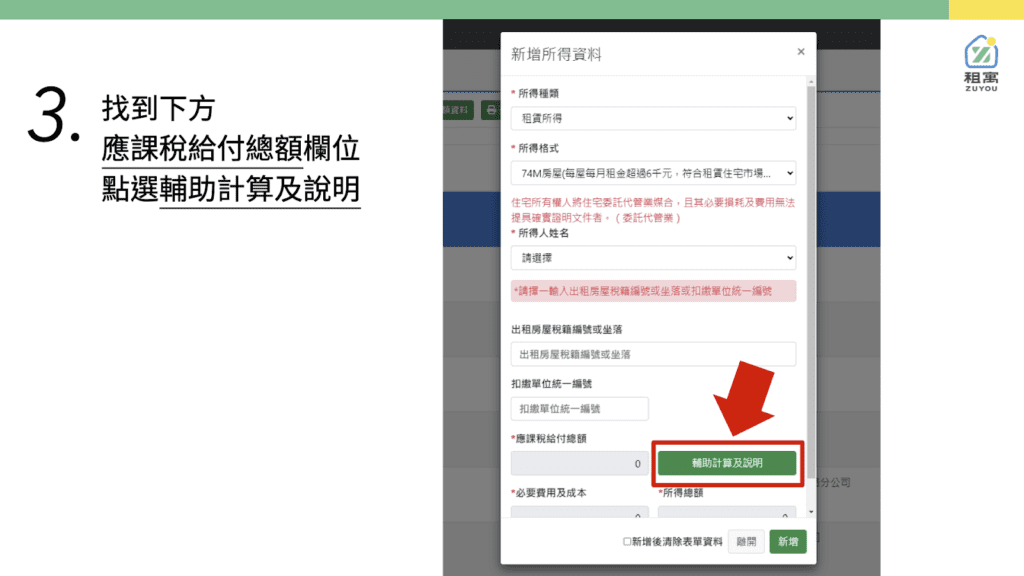1024x576 pixels.
Task: Click the dialog scrollbar's up arrow
Action: [x=811, y=82]
